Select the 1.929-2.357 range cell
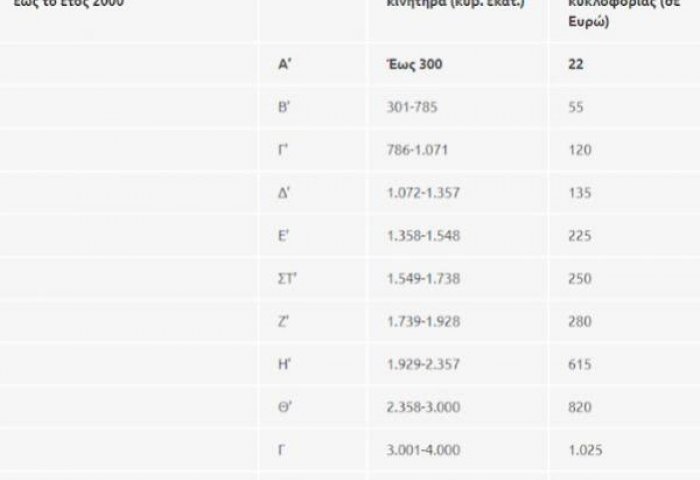Viewport: 700px width, 480px height. (x=423, y=364)
